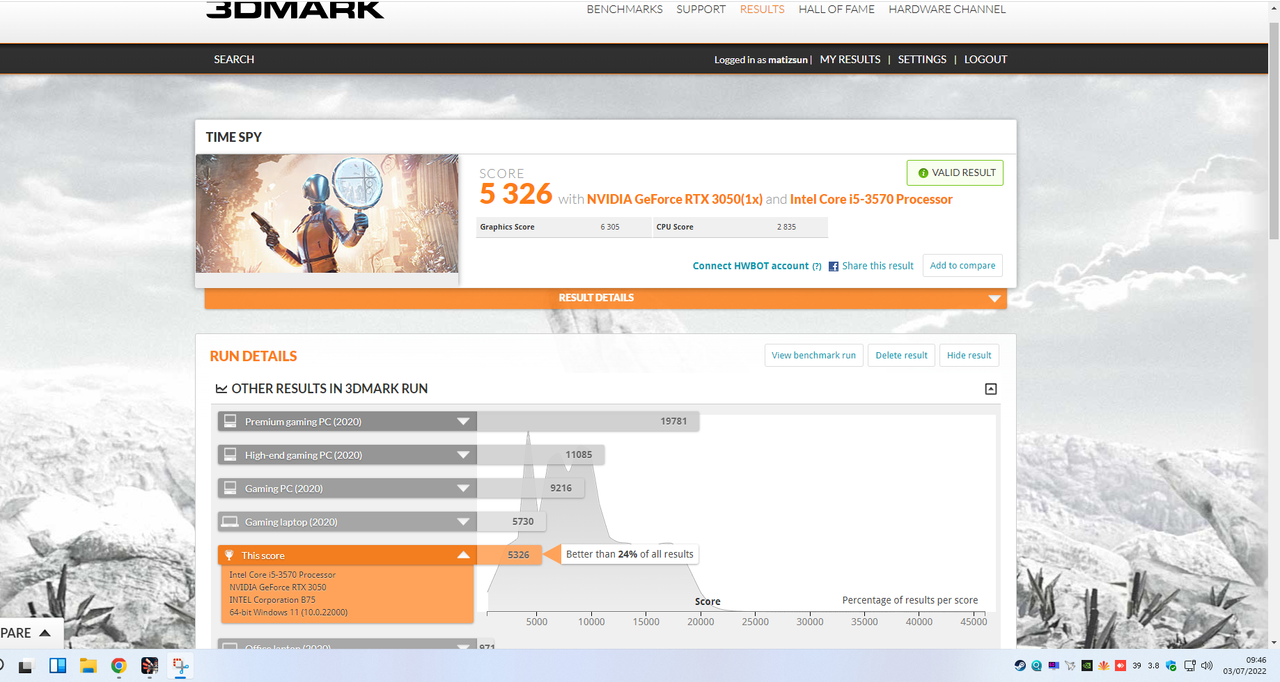
Task: Open the Support menu
Action: [701, 9]
